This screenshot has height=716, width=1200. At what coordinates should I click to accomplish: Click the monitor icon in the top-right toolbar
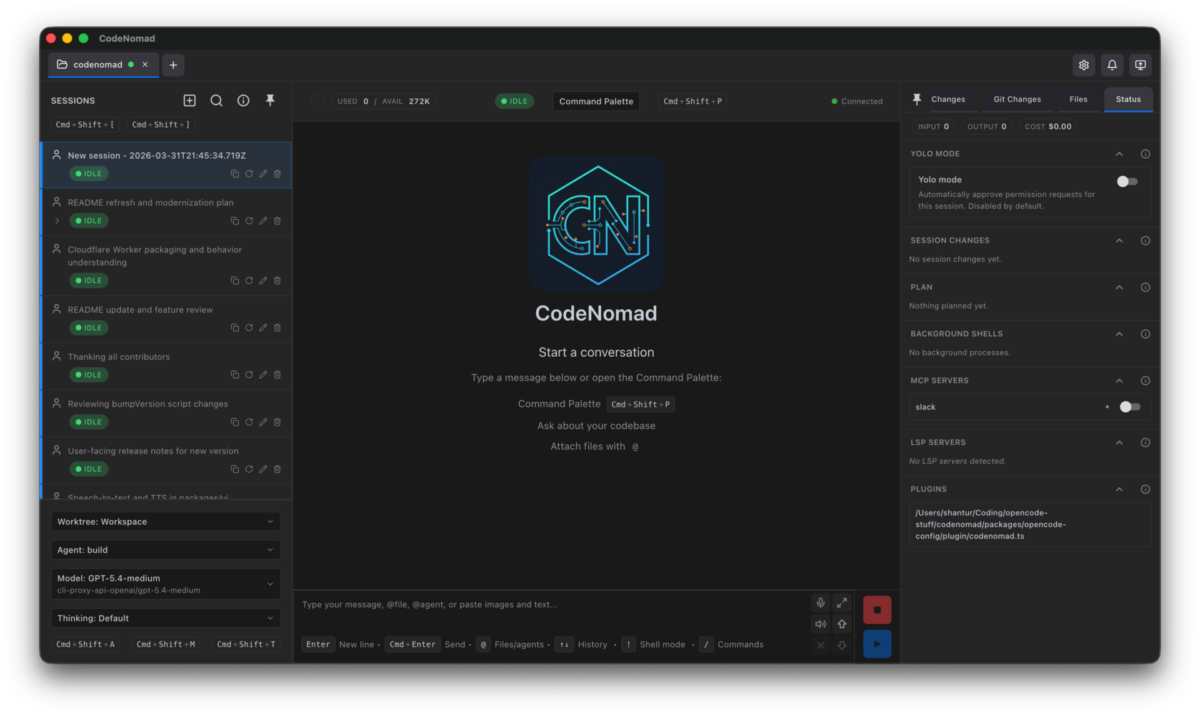coord(1140,65)
